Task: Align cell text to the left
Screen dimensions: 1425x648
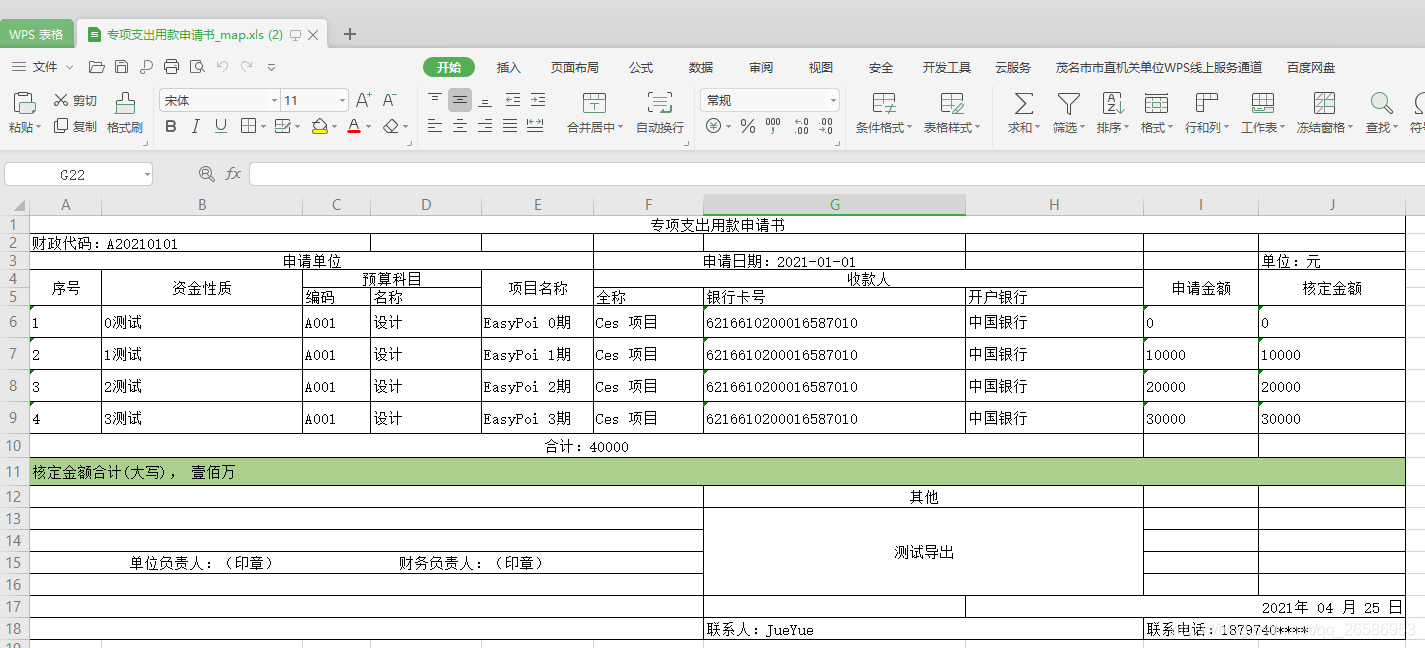Action: 435,126
